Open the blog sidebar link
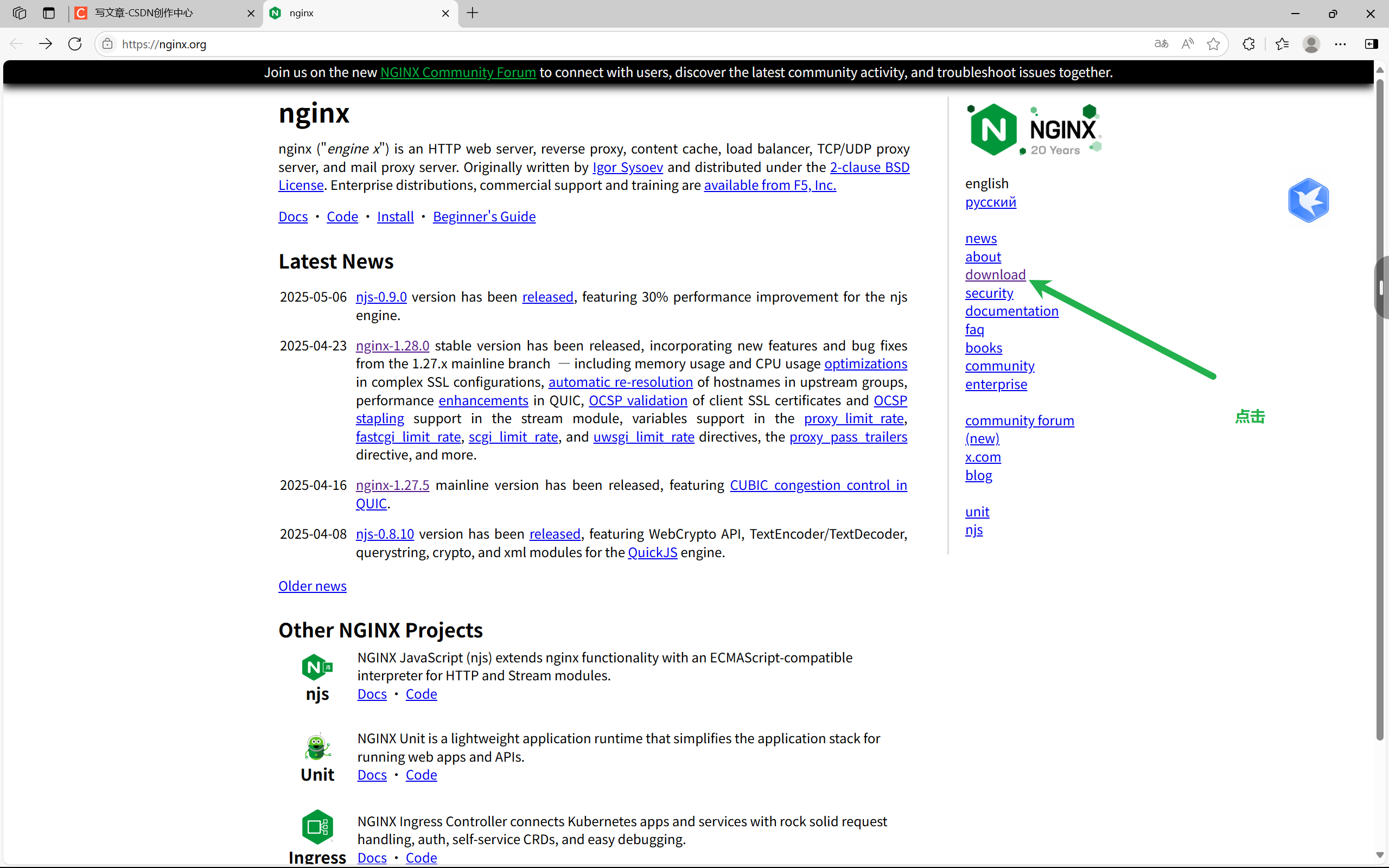 [979, 475]
